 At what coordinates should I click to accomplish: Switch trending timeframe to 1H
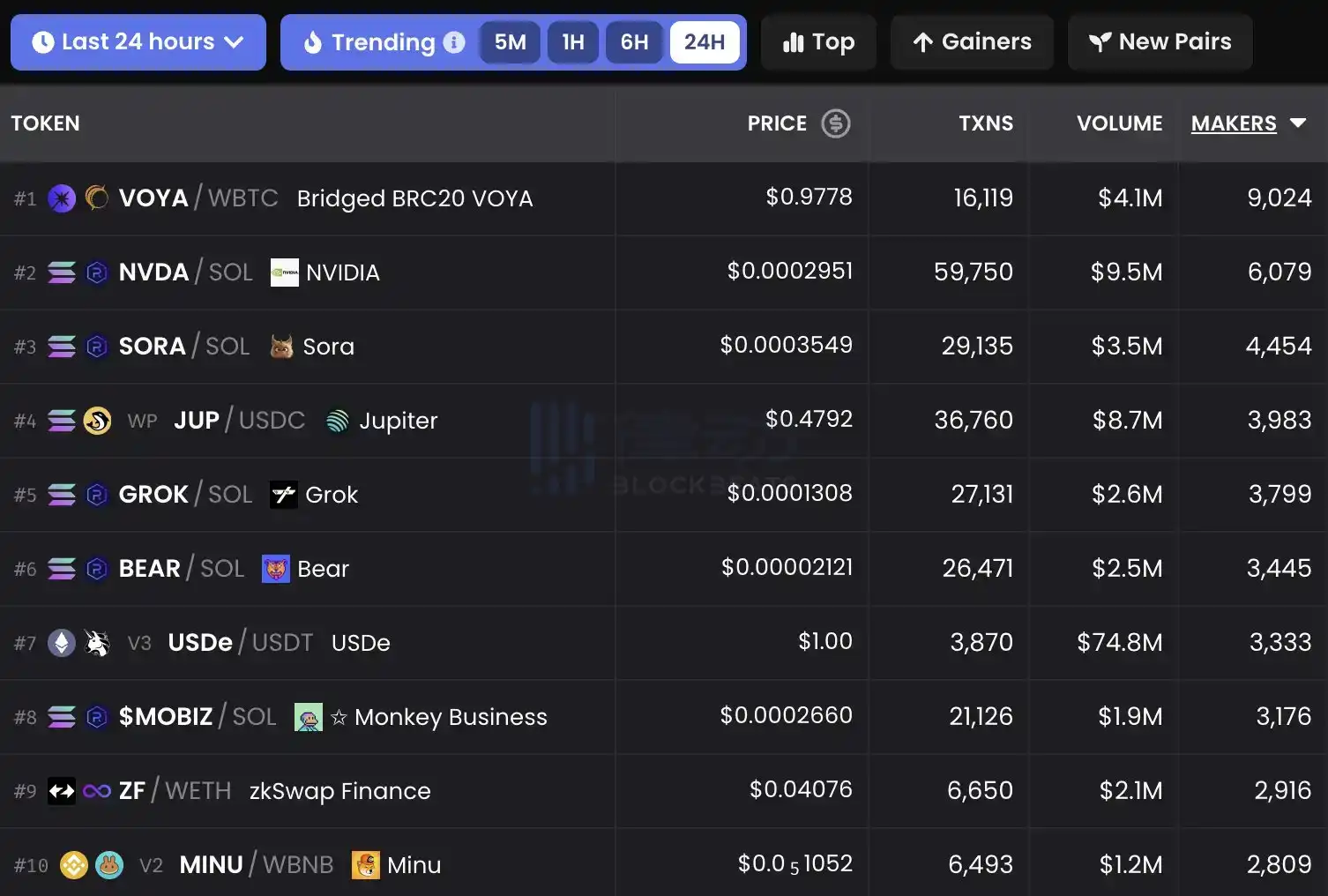pos(573,42)
